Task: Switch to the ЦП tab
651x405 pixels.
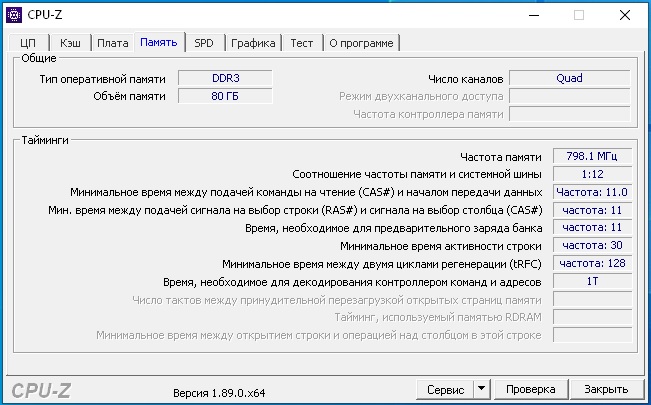Action: tap(28, 43)
